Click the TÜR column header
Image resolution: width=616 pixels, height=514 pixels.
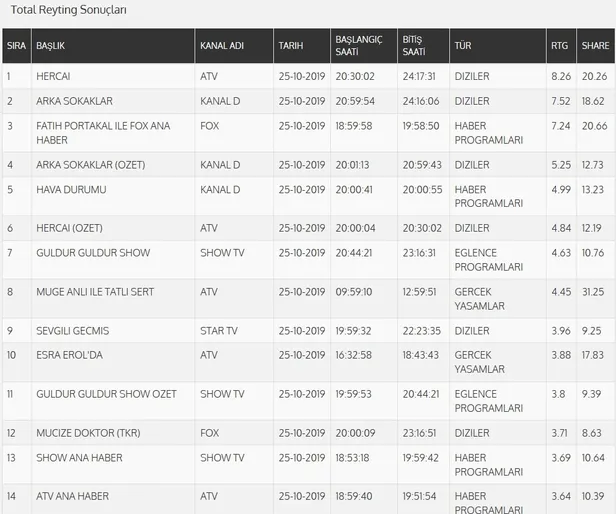tap(463, 46)
